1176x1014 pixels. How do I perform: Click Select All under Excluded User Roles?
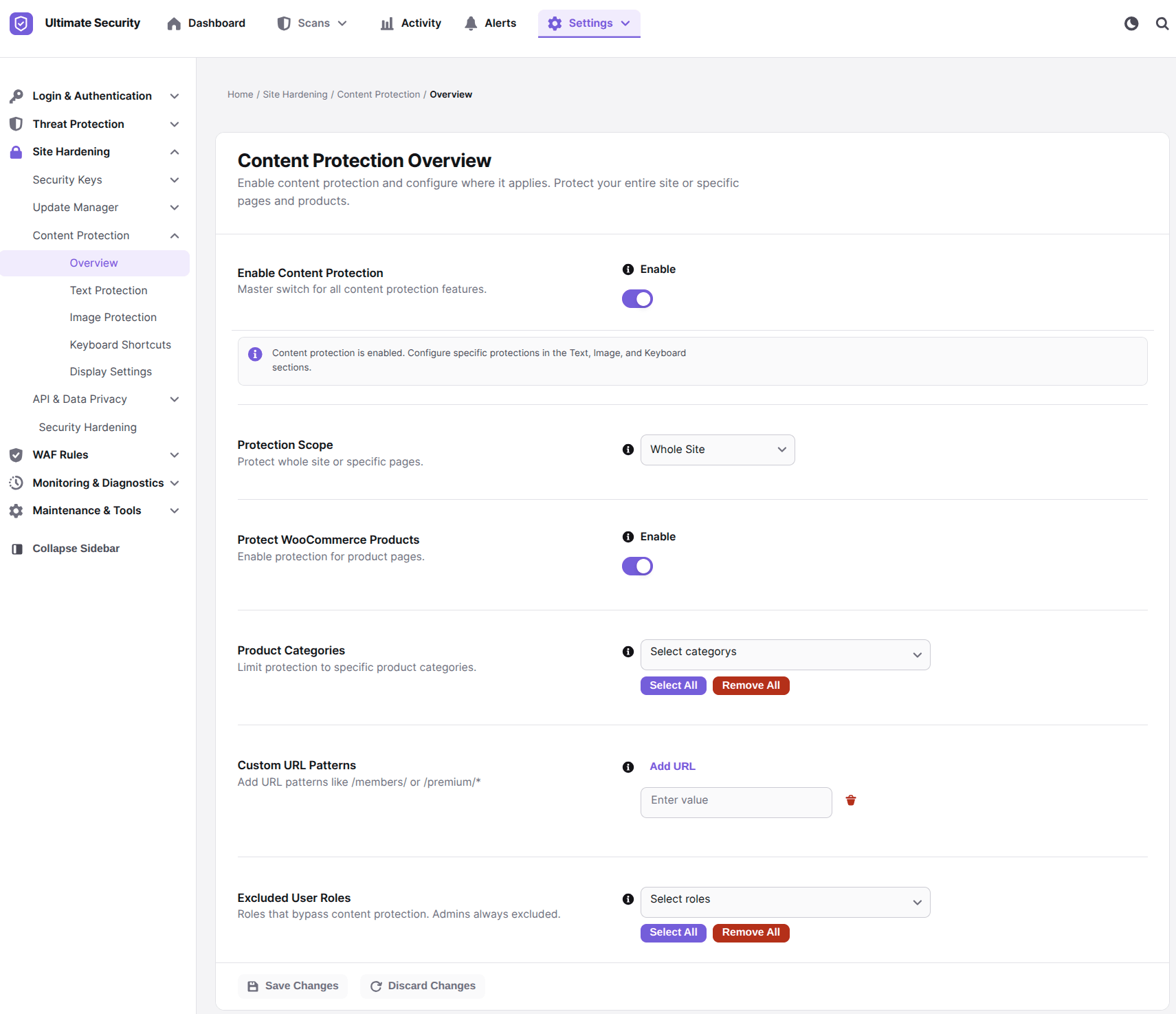click(674, 932)
